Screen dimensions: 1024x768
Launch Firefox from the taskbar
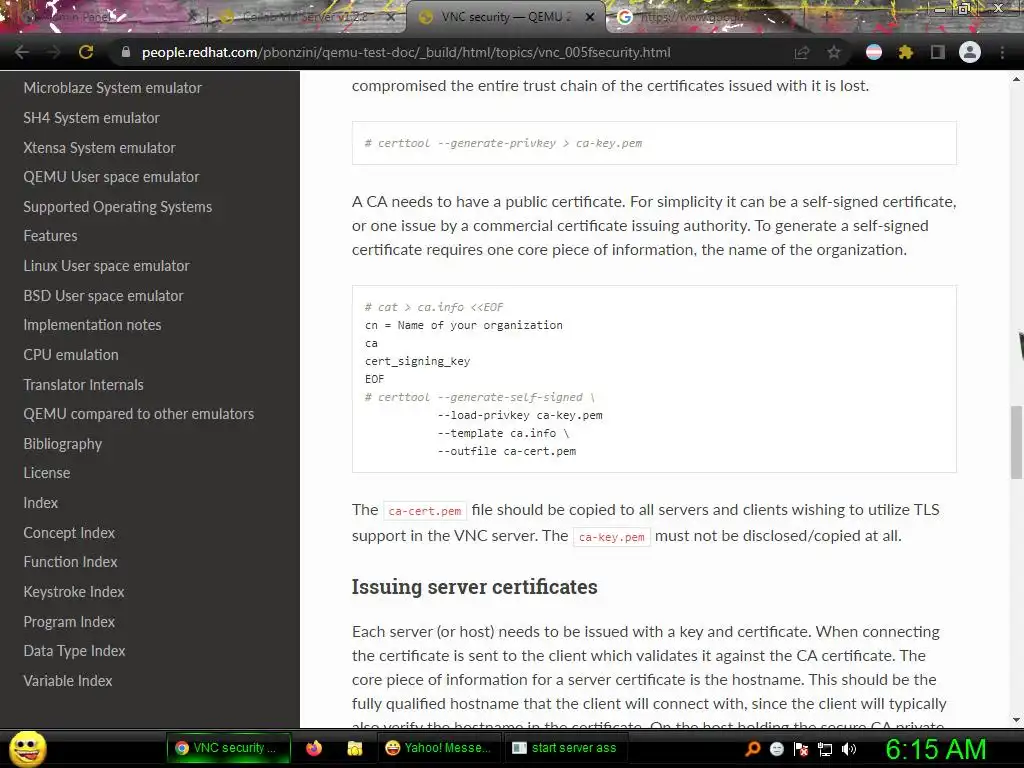pos(314,748)
